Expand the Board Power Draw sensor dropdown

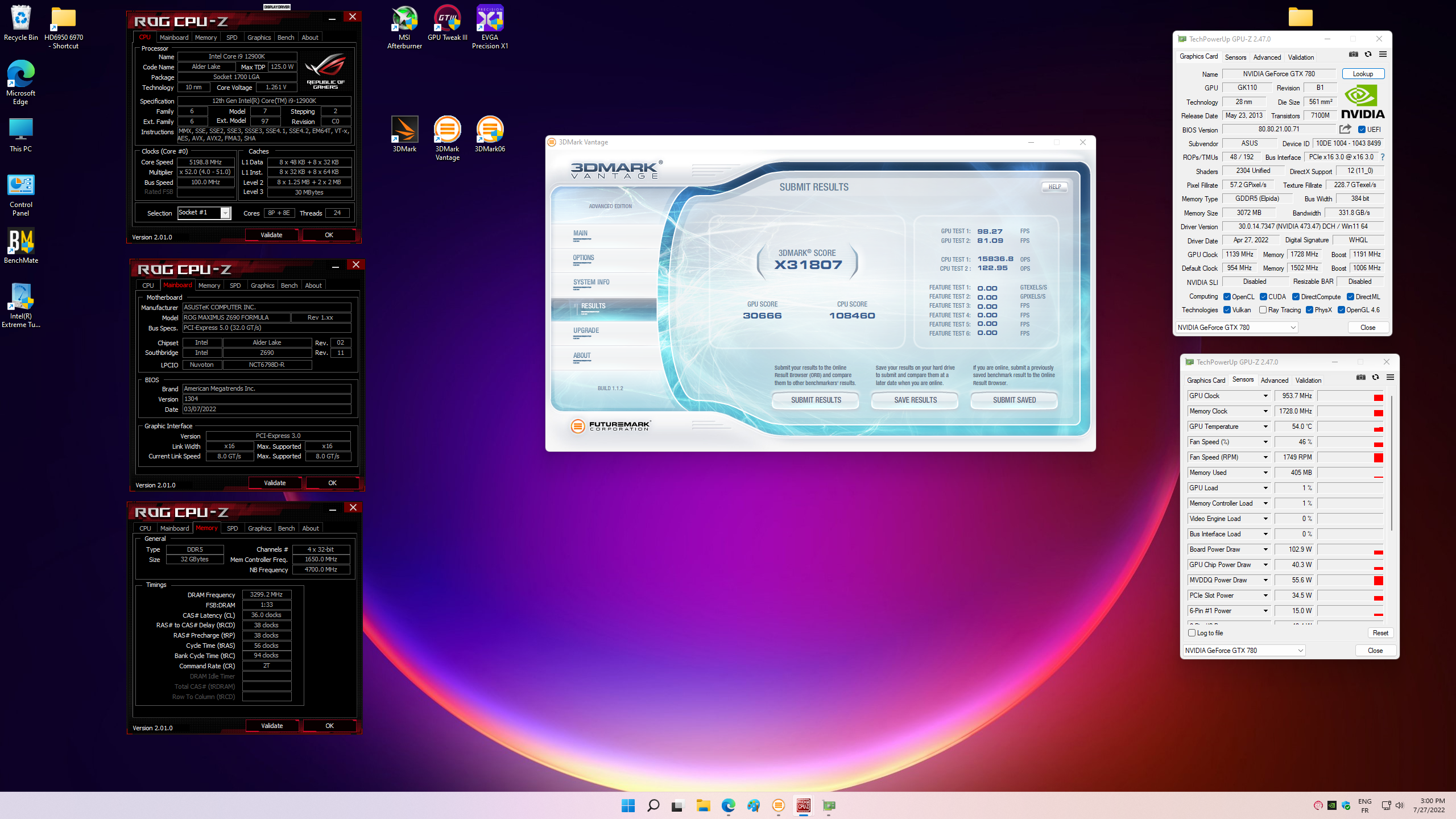[x=1265, y=549]
